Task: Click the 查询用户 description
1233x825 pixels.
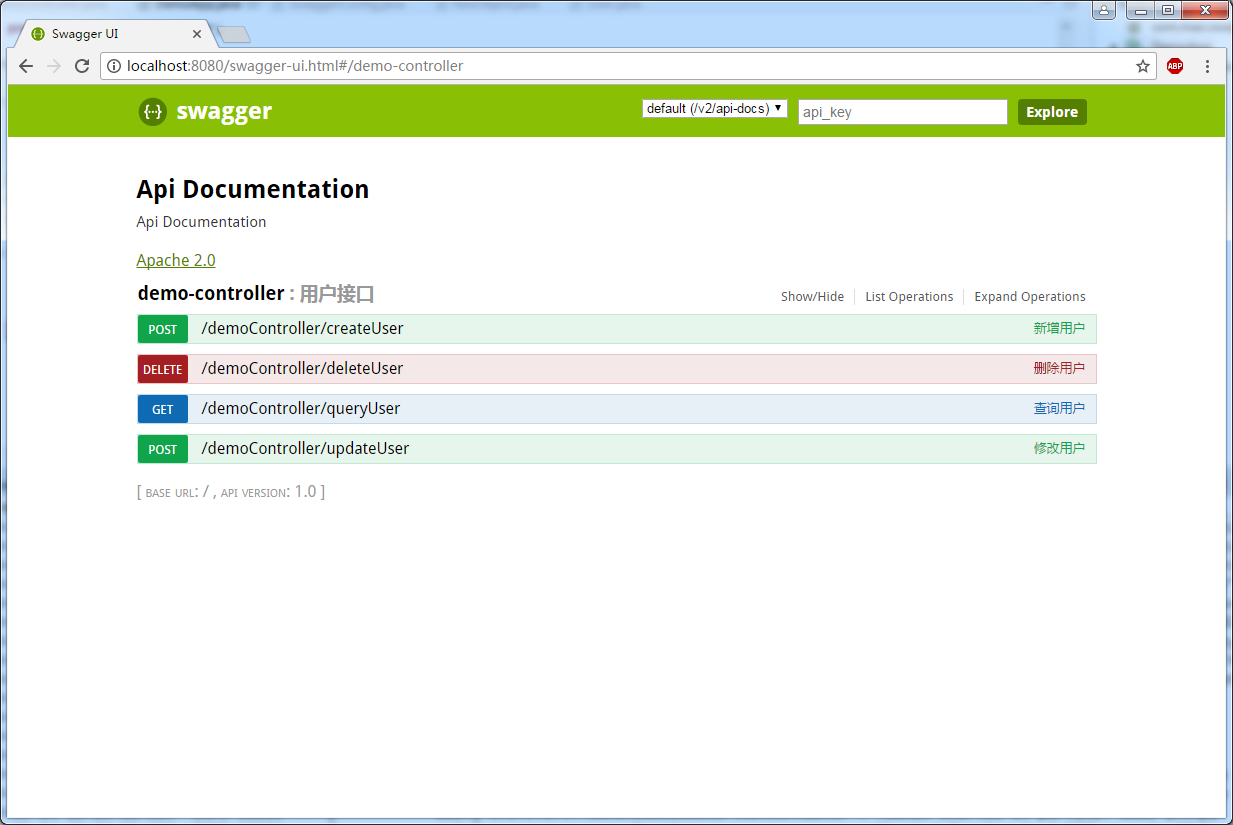Action: 1059,408
